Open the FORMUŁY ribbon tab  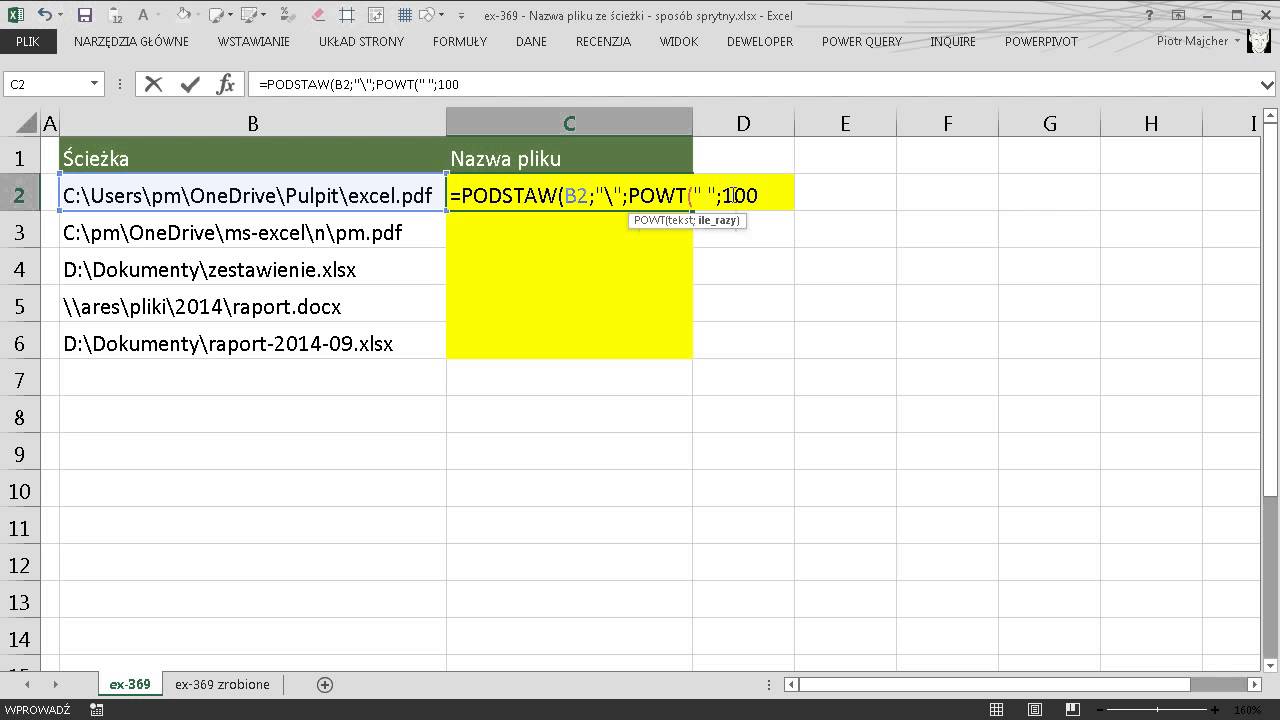460,41
